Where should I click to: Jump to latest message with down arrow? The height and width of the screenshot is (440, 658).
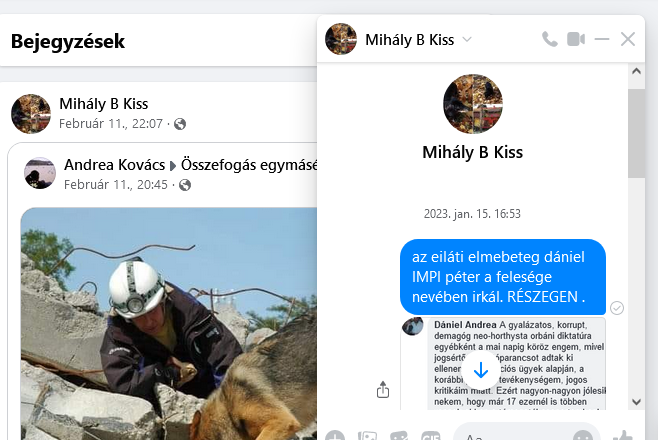(x=480, y=370)
